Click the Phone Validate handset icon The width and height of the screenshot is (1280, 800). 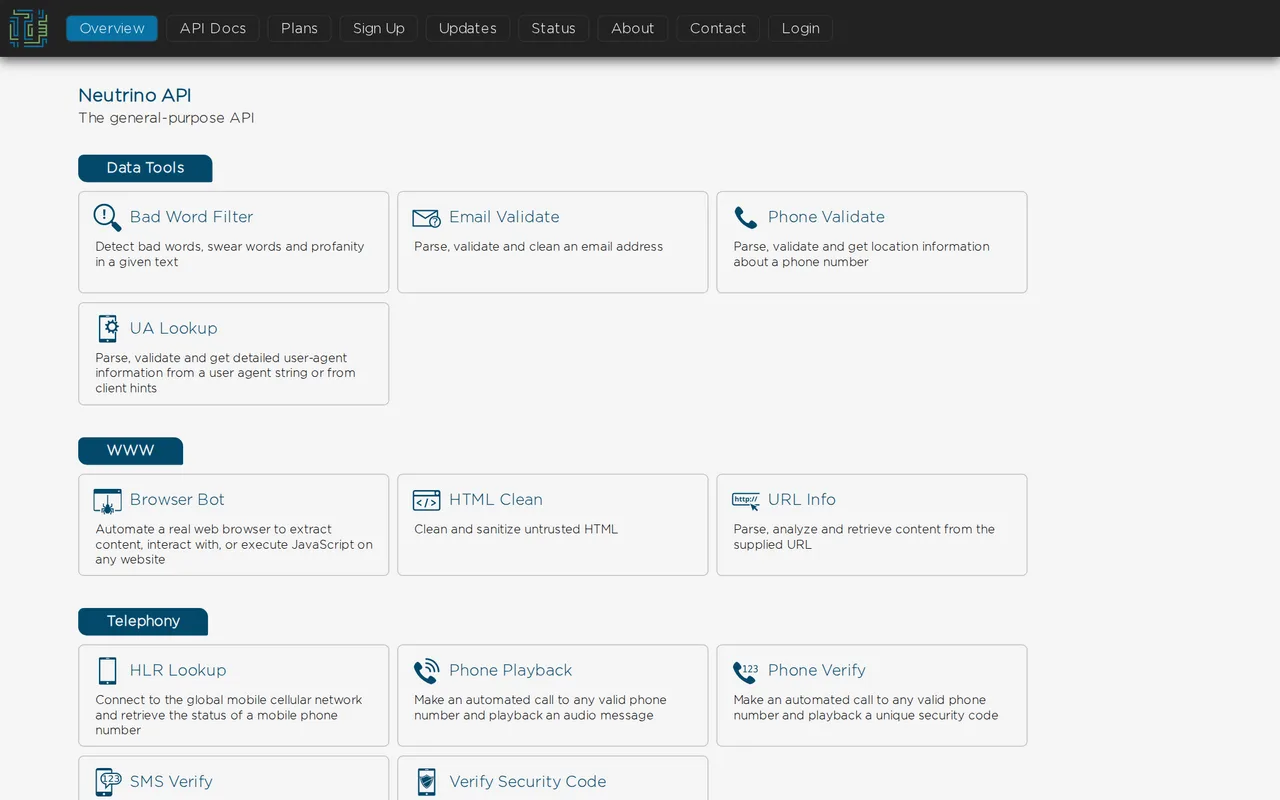pyautogui.click(x=745, y=218)
